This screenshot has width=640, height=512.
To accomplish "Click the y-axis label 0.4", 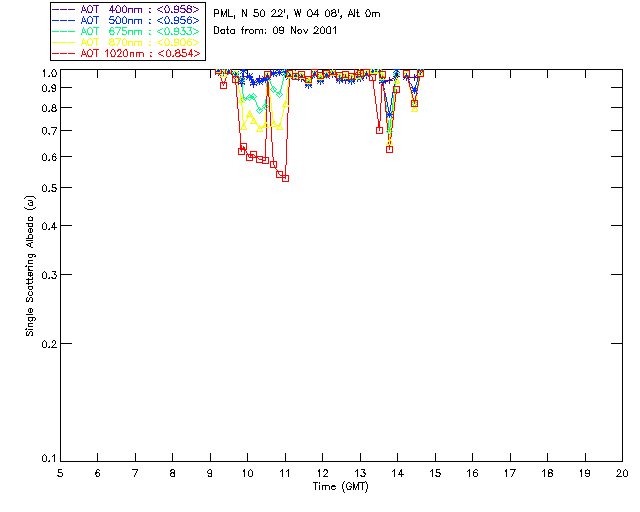I will click(49, 226).
